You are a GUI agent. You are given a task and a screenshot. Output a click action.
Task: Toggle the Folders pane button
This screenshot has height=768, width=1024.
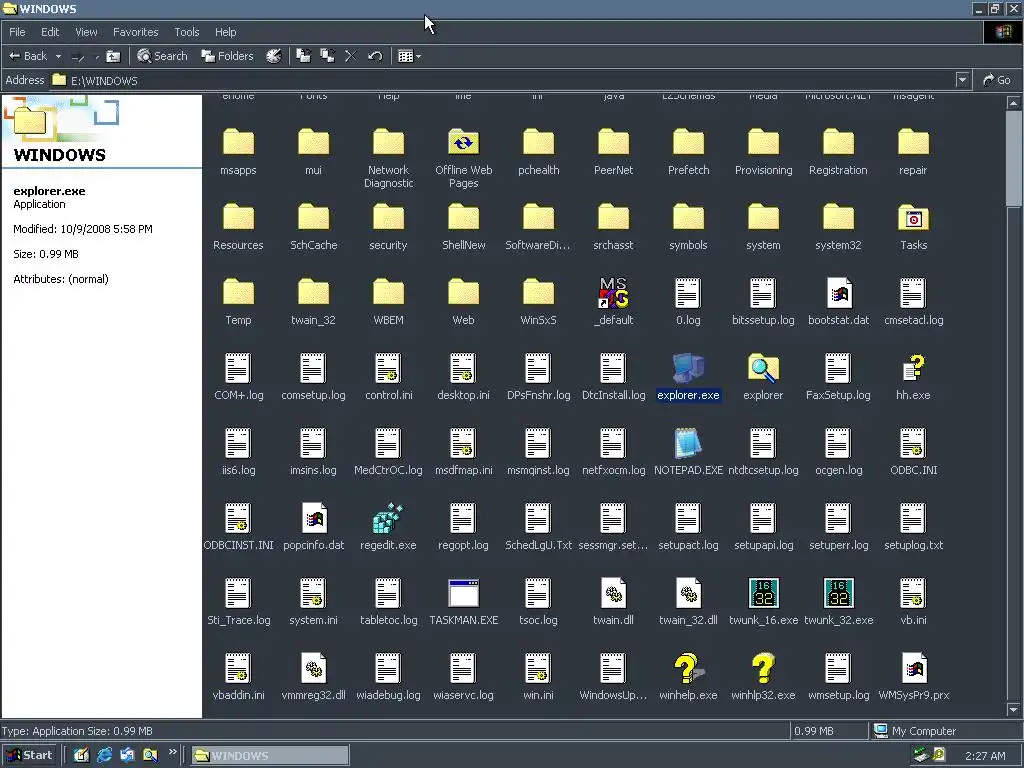pyautogui.click(x=227, y=56)
